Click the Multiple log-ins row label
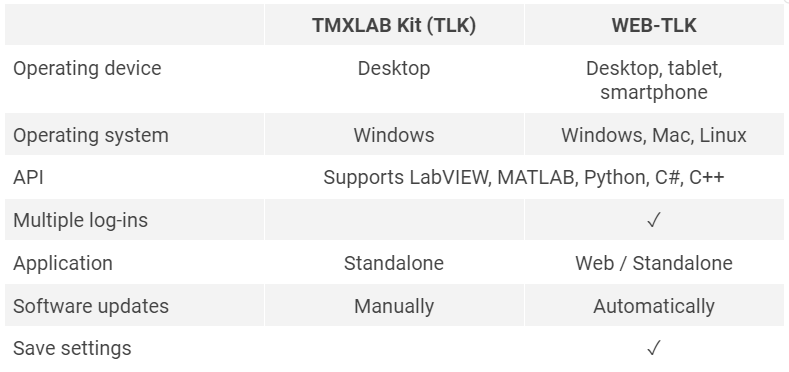This screenshot has height=372, width=789. [x=81, y=220]
